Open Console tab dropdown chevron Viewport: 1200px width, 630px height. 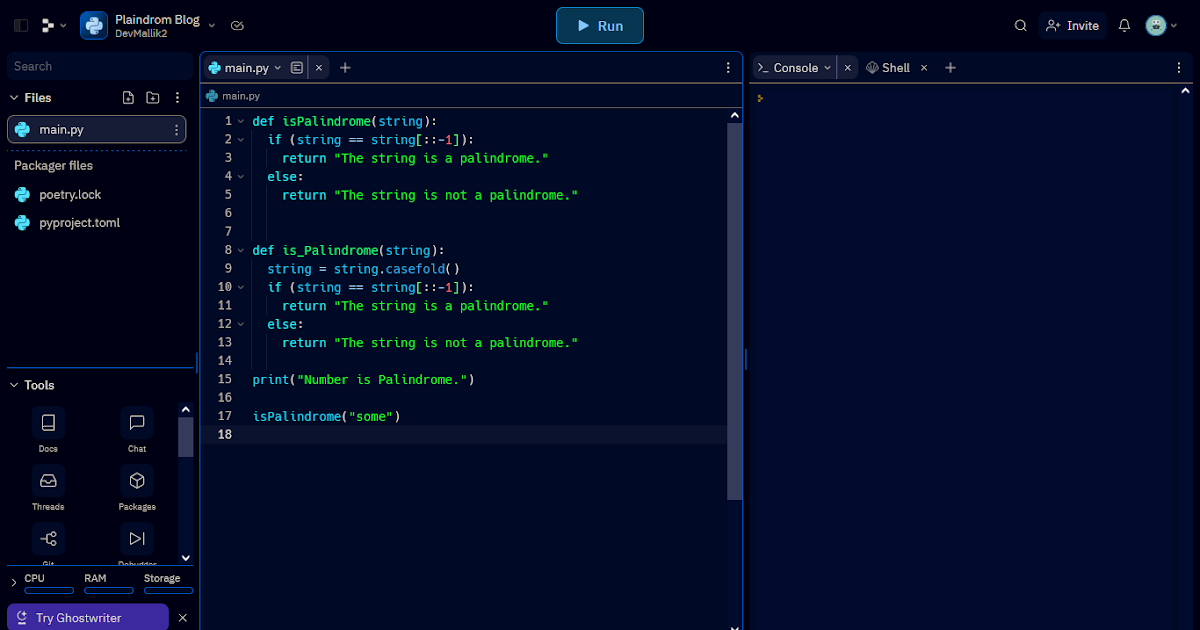point(827,68)
